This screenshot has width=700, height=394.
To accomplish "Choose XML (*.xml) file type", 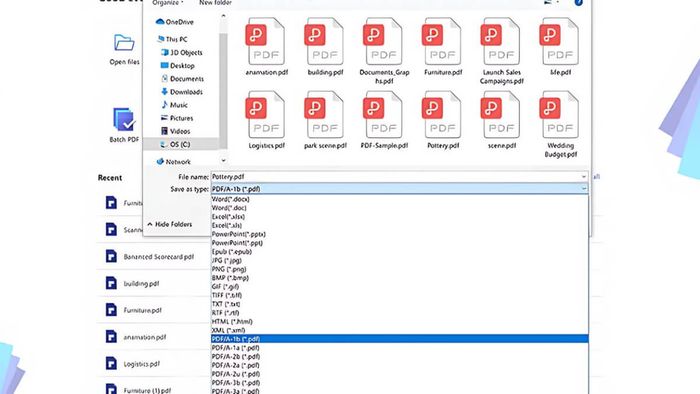I will 400,330.
